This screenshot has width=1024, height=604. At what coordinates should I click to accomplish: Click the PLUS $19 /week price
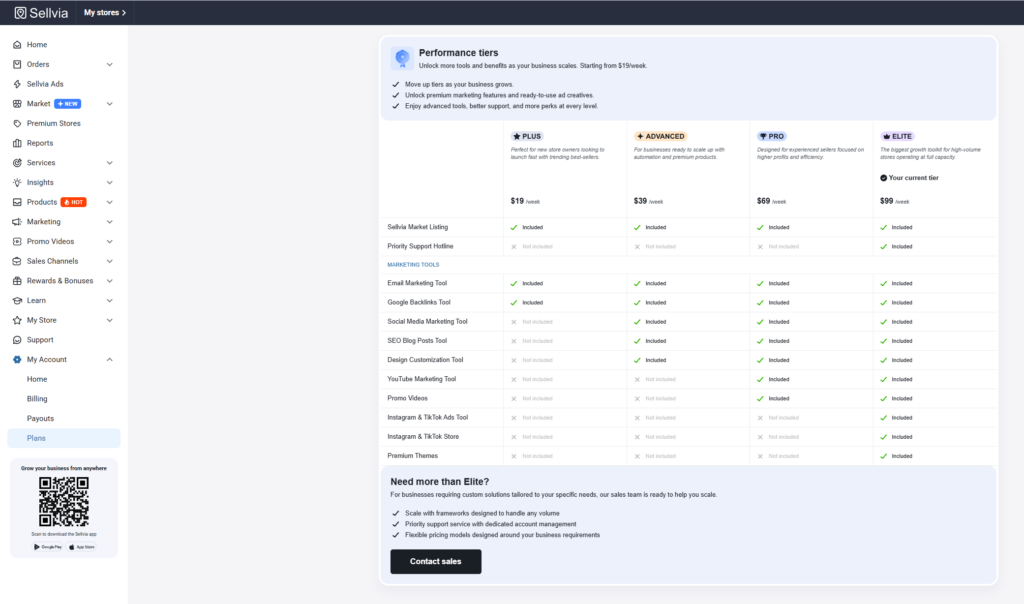[525, 201]
